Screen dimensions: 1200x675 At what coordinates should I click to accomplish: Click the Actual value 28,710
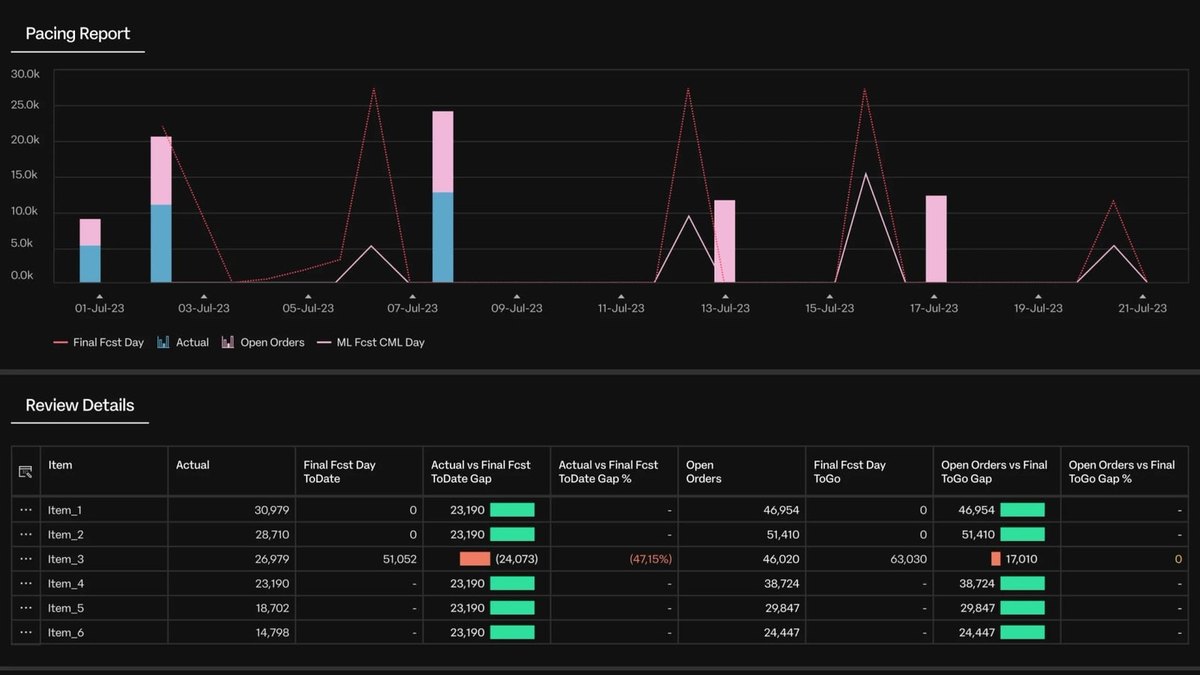click(x=272, y=535)
